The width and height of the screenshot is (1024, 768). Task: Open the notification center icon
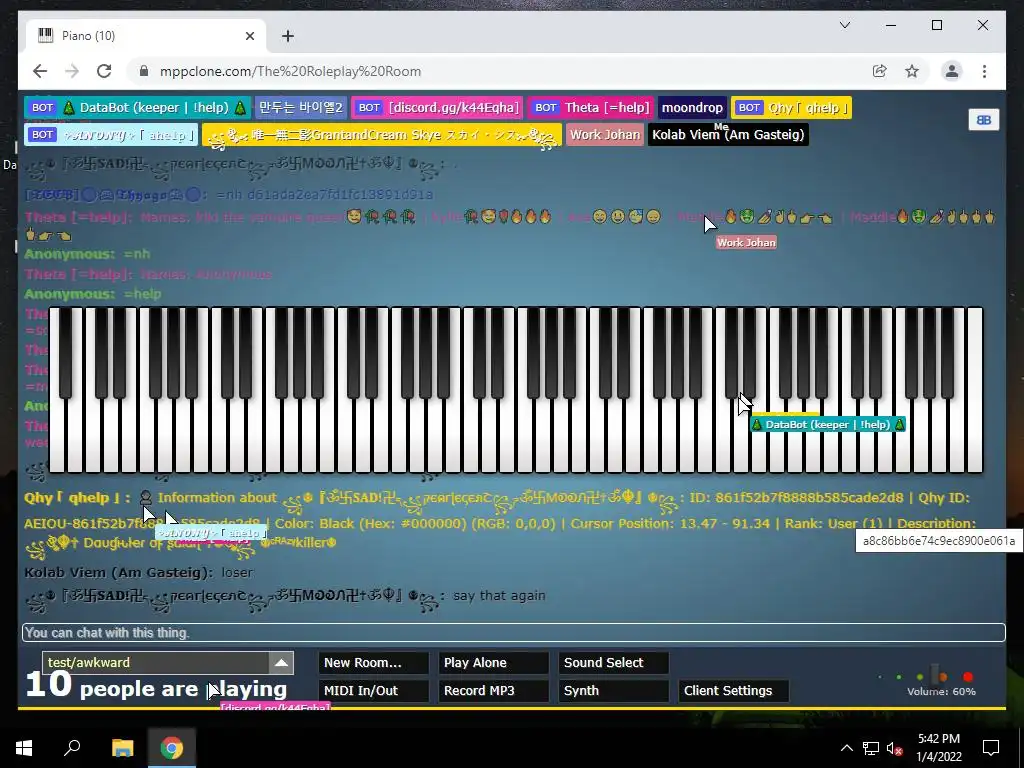pos(991,748)
